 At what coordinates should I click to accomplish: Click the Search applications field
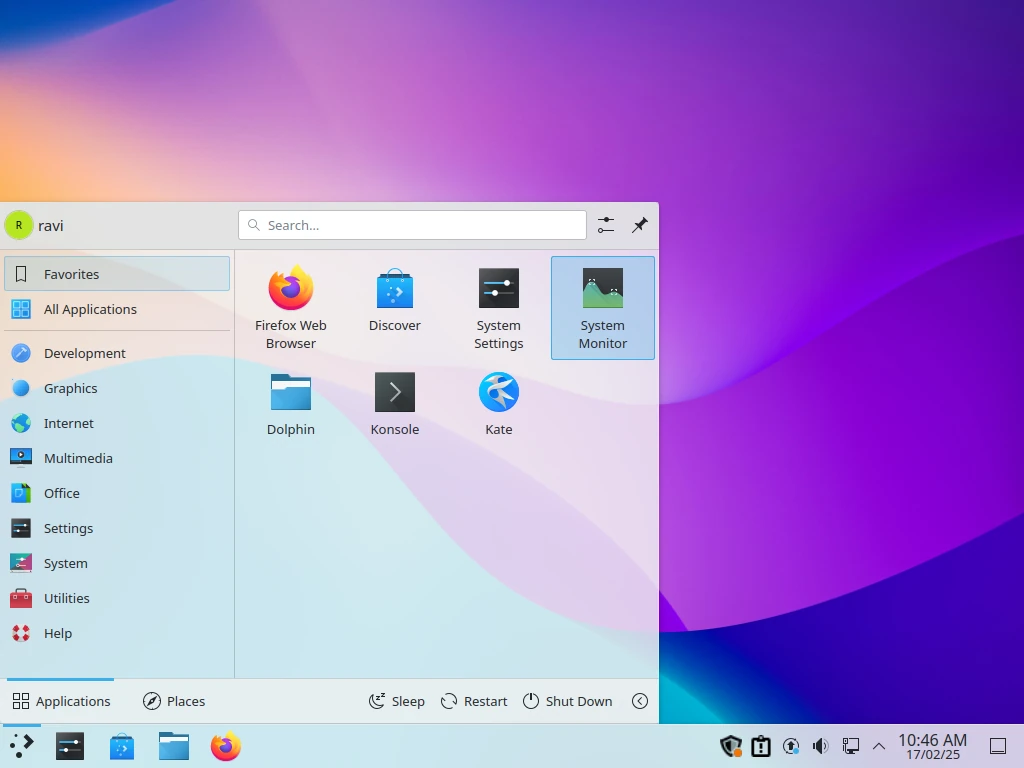coord(412,225)
